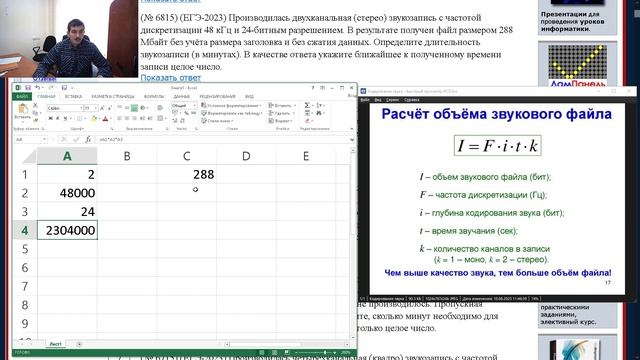Image resolution: width=640 pixels, height=360 pixels.
Task: Select cell A2 containing 48000
Action: [67, 193]
